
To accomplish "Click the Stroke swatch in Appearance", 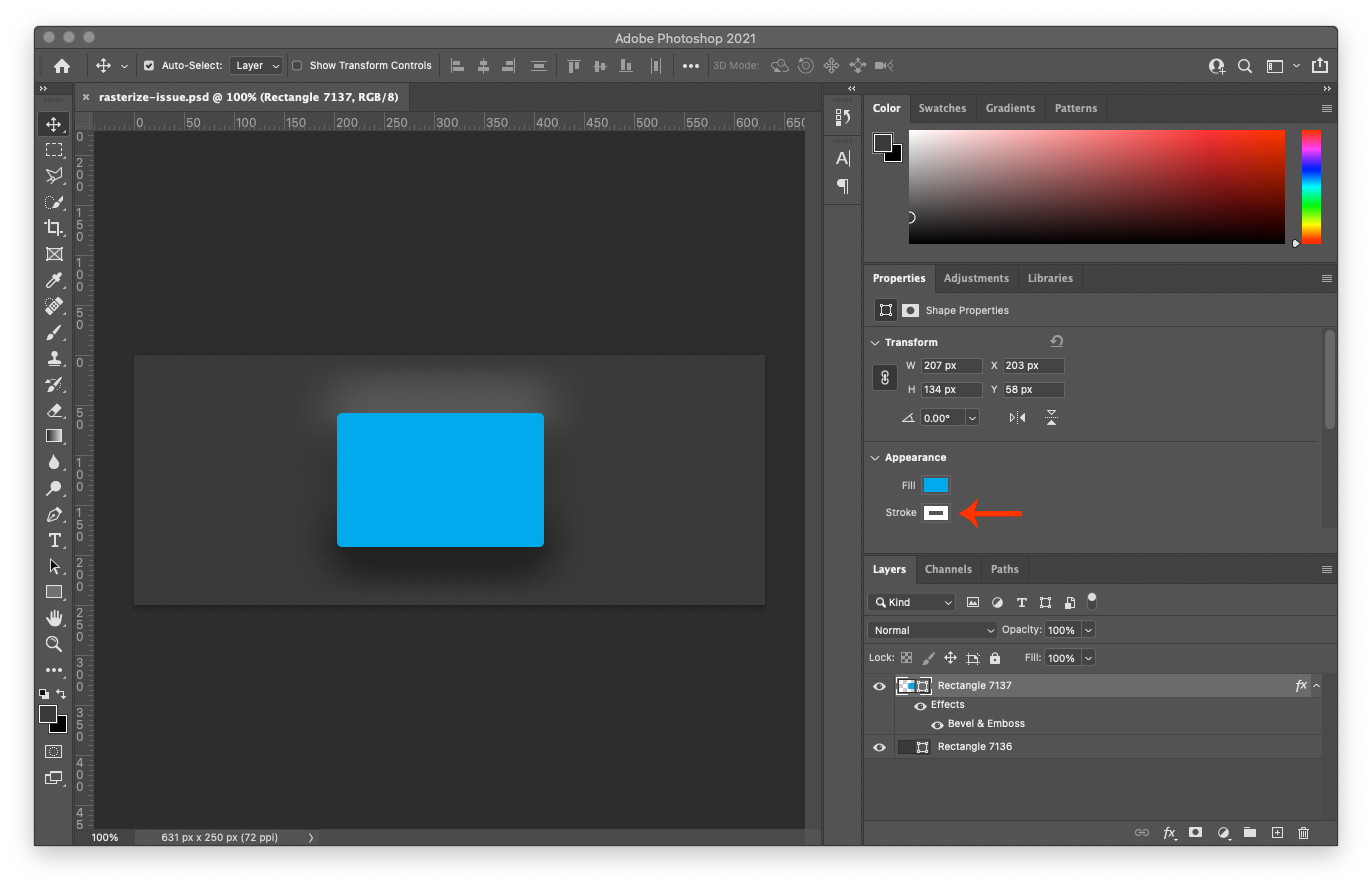I will (x=936, y=513).
